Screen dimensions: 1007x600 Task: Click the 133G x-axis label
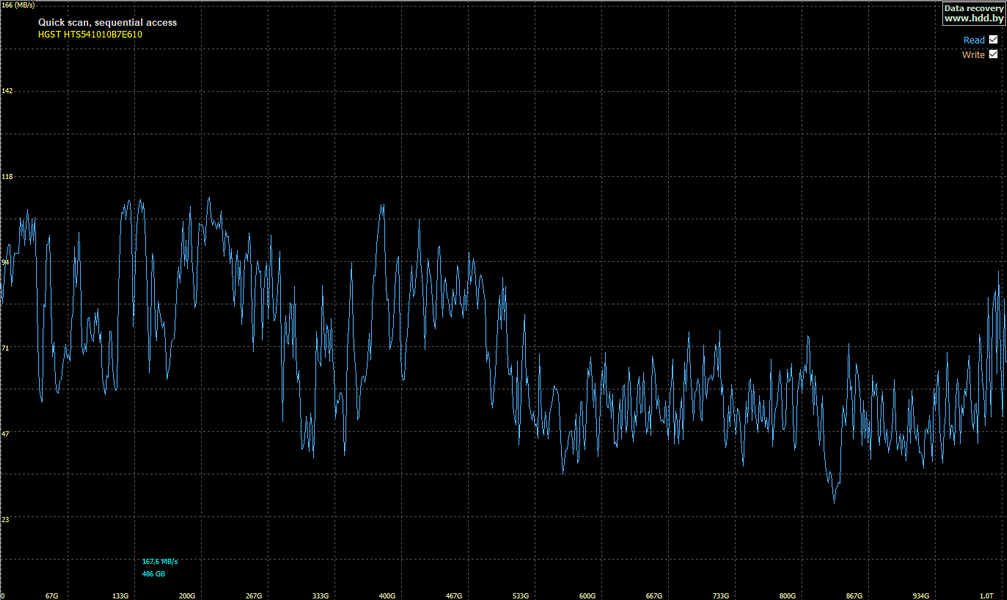point(120,596)
